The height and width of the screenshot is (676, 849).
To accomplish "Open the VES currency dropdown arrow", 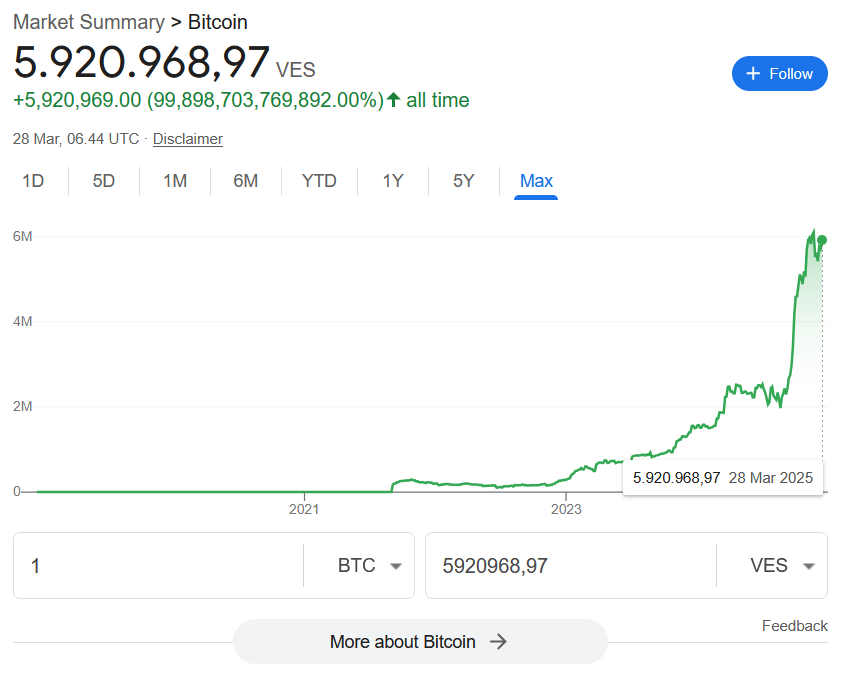I will pyautogui.click(x=809, y=566).
